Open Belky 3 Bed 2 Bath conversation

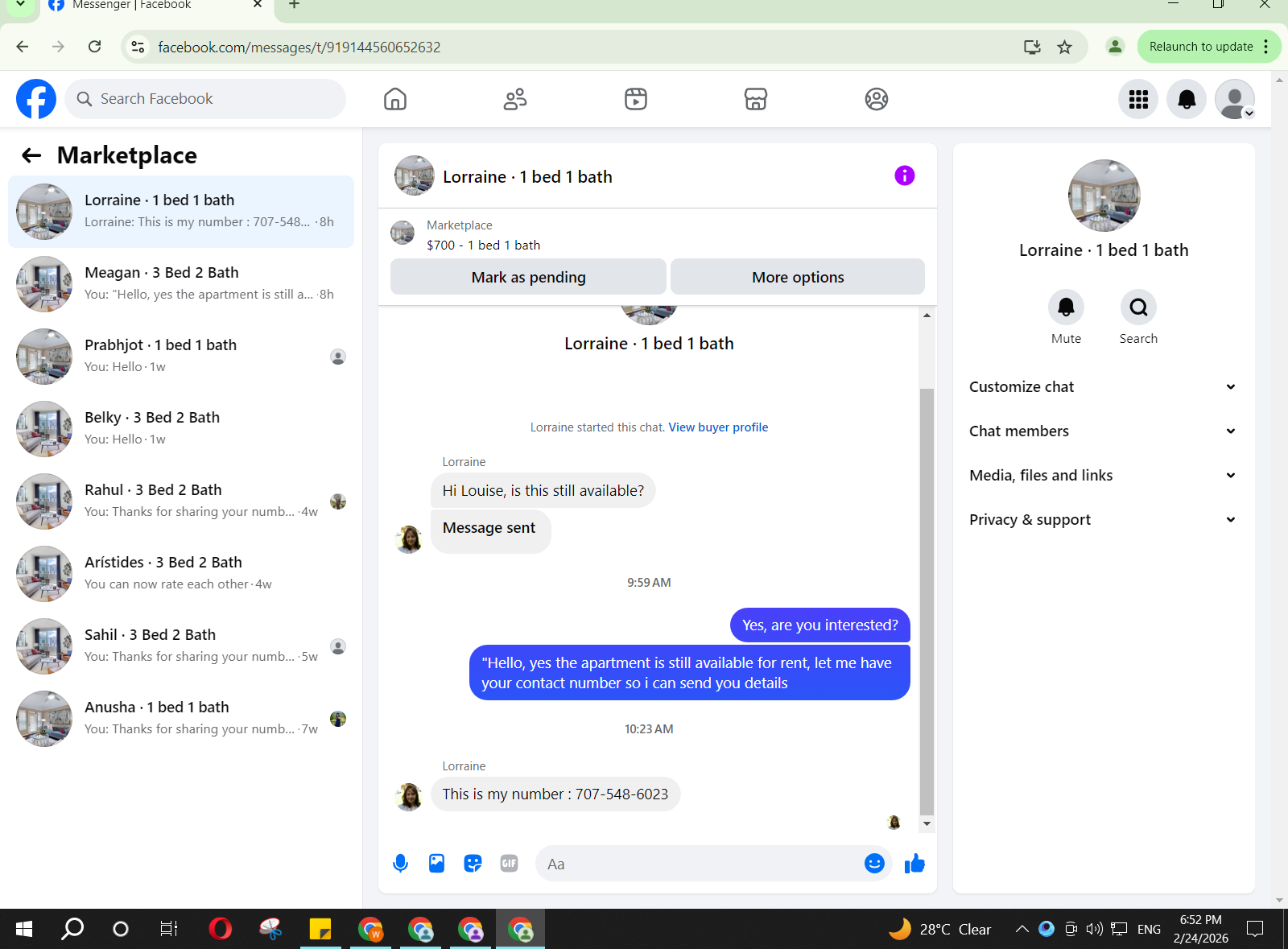pos(181,429)
